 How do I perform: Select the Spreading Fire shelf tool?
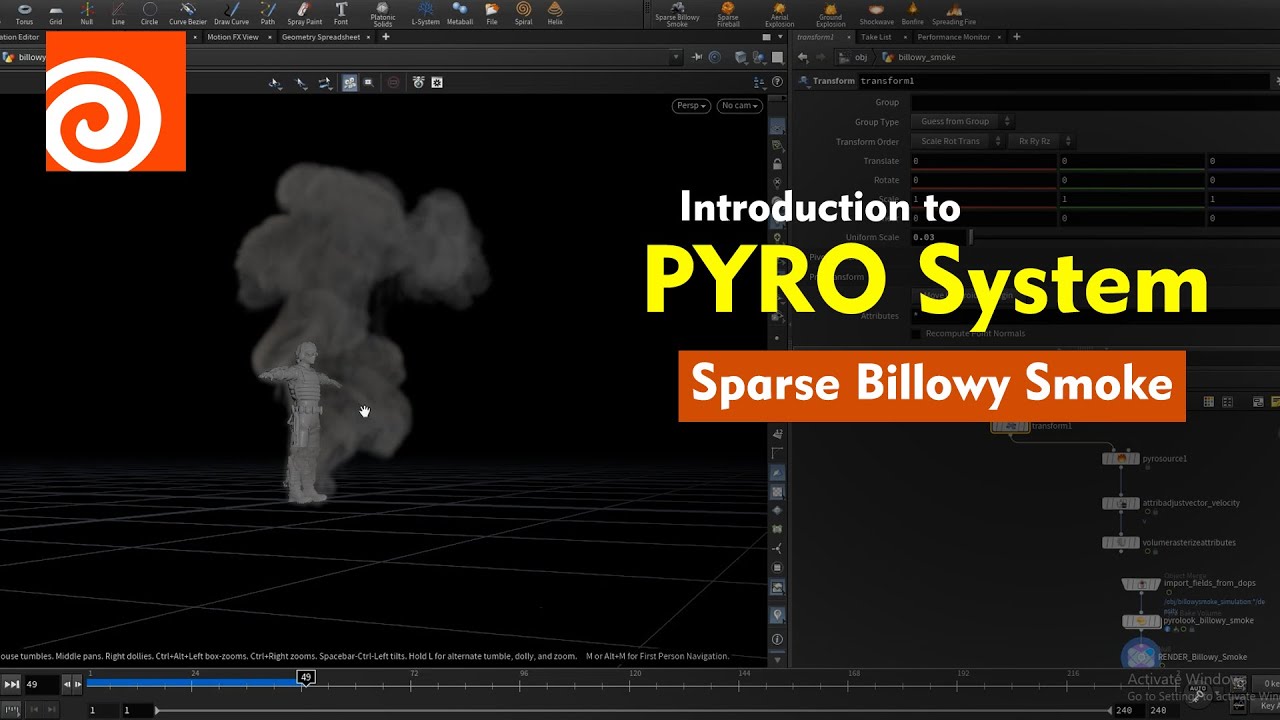click(x=954, y=13)
